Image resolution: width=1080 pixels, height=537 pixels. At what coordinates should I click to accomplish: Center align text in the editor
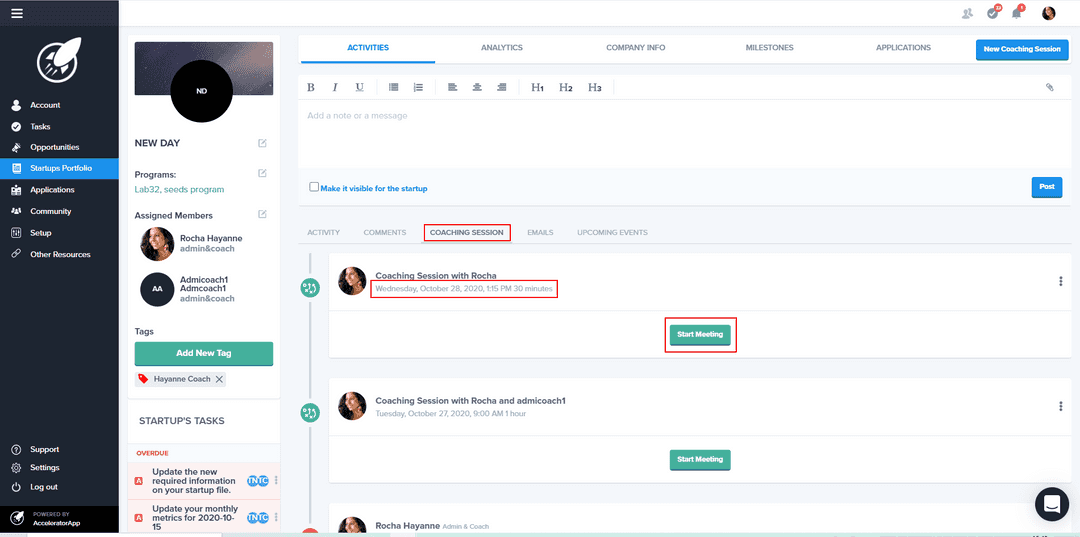tap(477, 87)
